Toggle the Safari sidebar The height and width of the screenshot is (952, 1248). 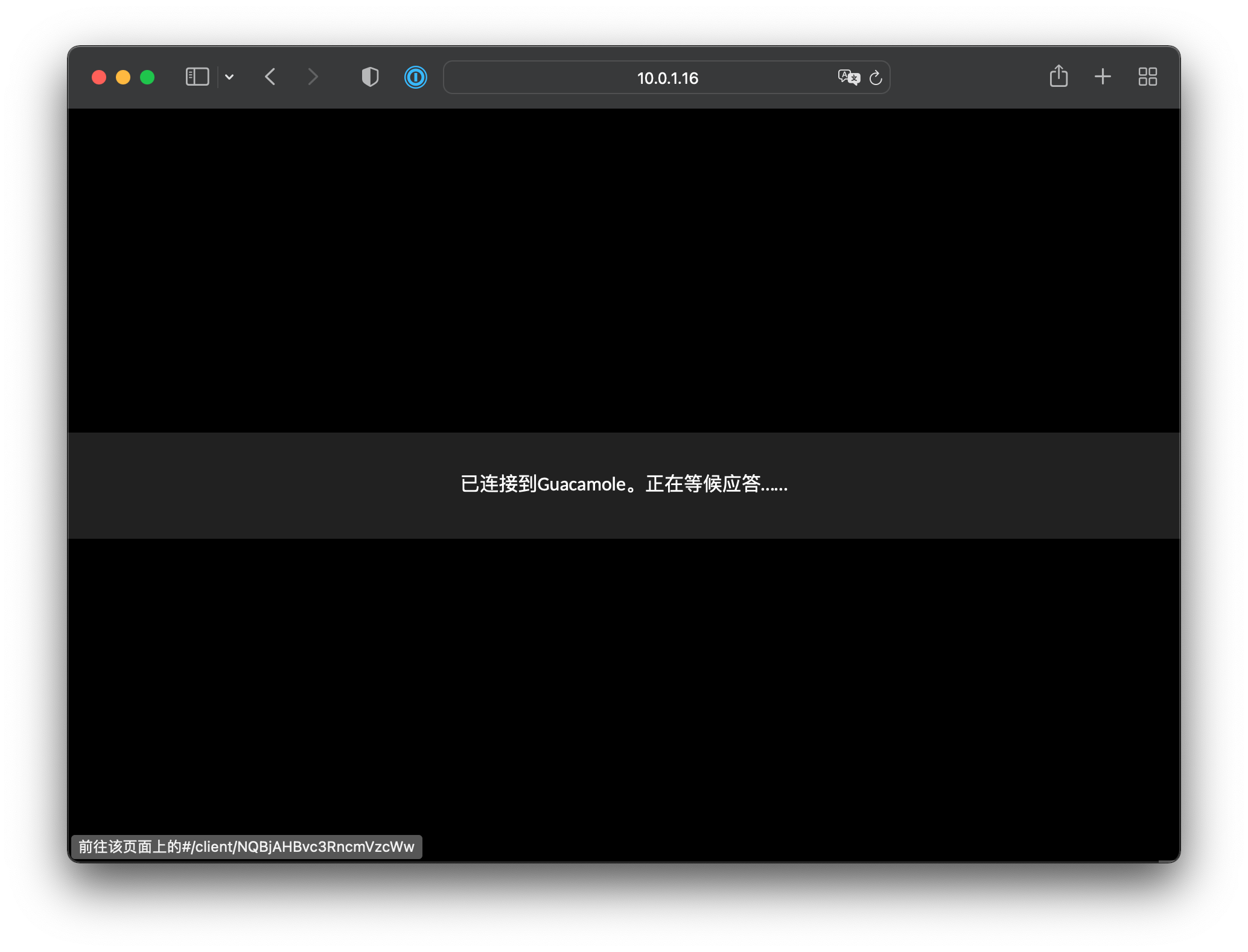click(x=197, y=77)
